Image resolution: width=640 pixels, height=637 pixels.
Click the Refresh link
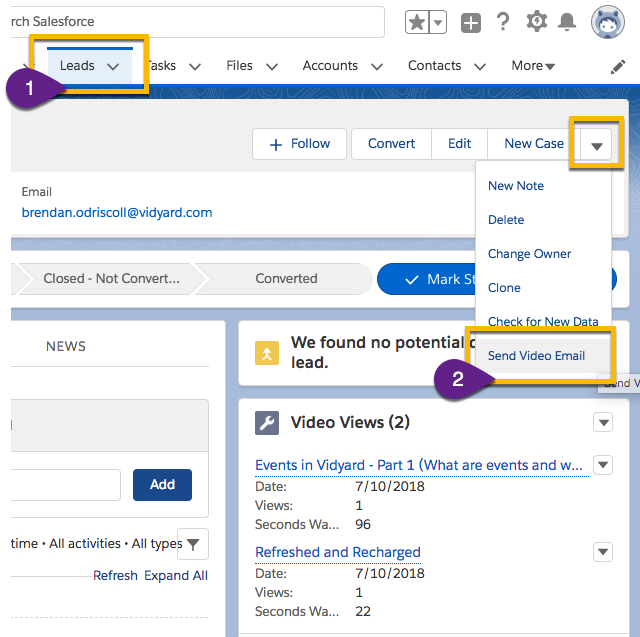(x=115, y=575)
